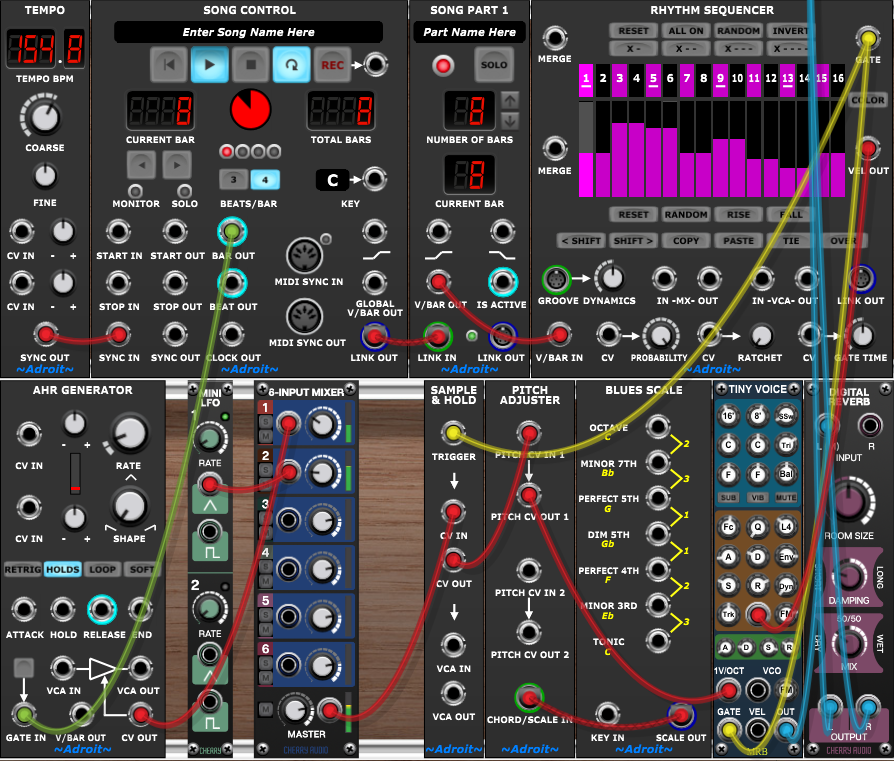Open the Key selector showing C

point(332,180)
